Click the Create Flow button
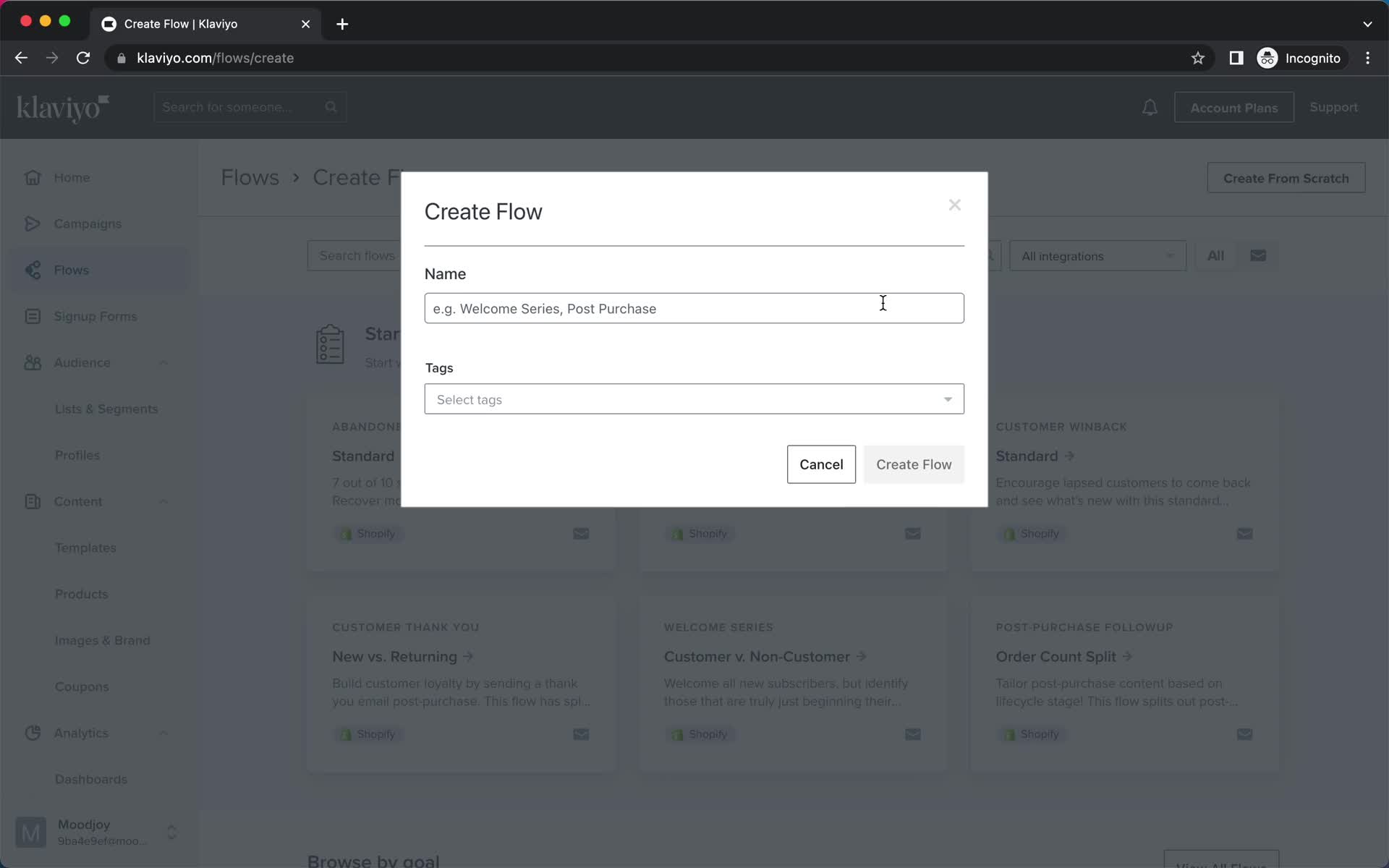Image resolution: width=1389 pixels, height=868 pixels. click(x=912, y=464)
